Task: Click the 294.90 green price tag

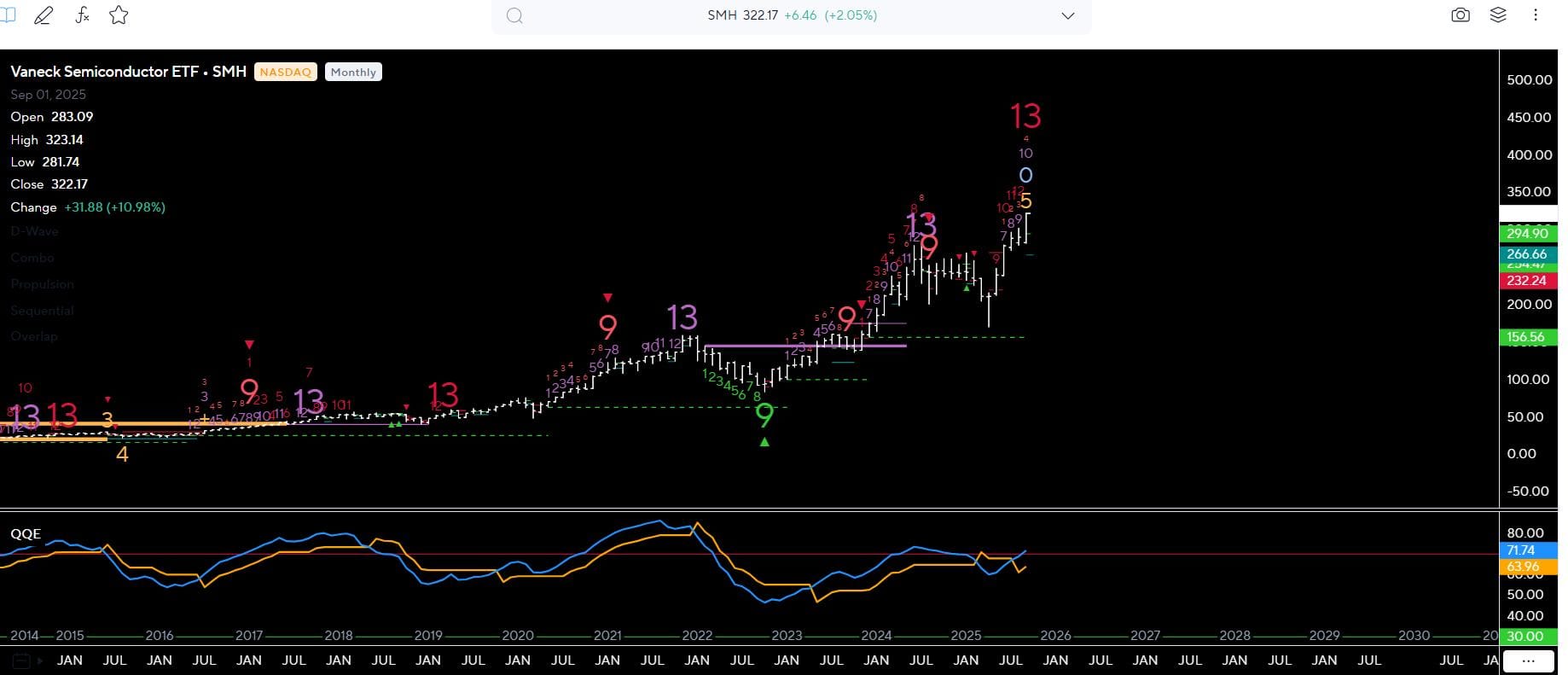Action: [1527, 234]
